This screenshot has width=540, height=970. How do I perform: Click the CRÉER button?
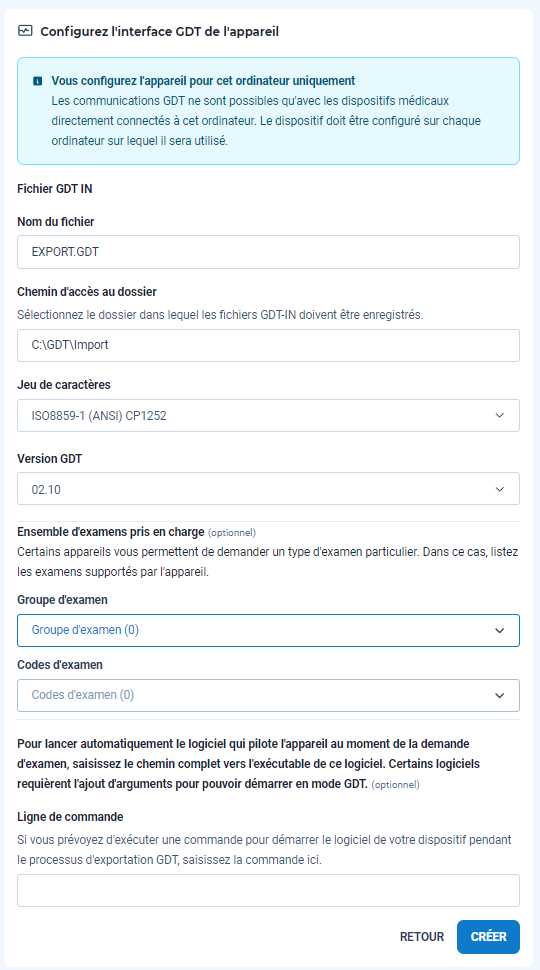[x=488, y=937]
